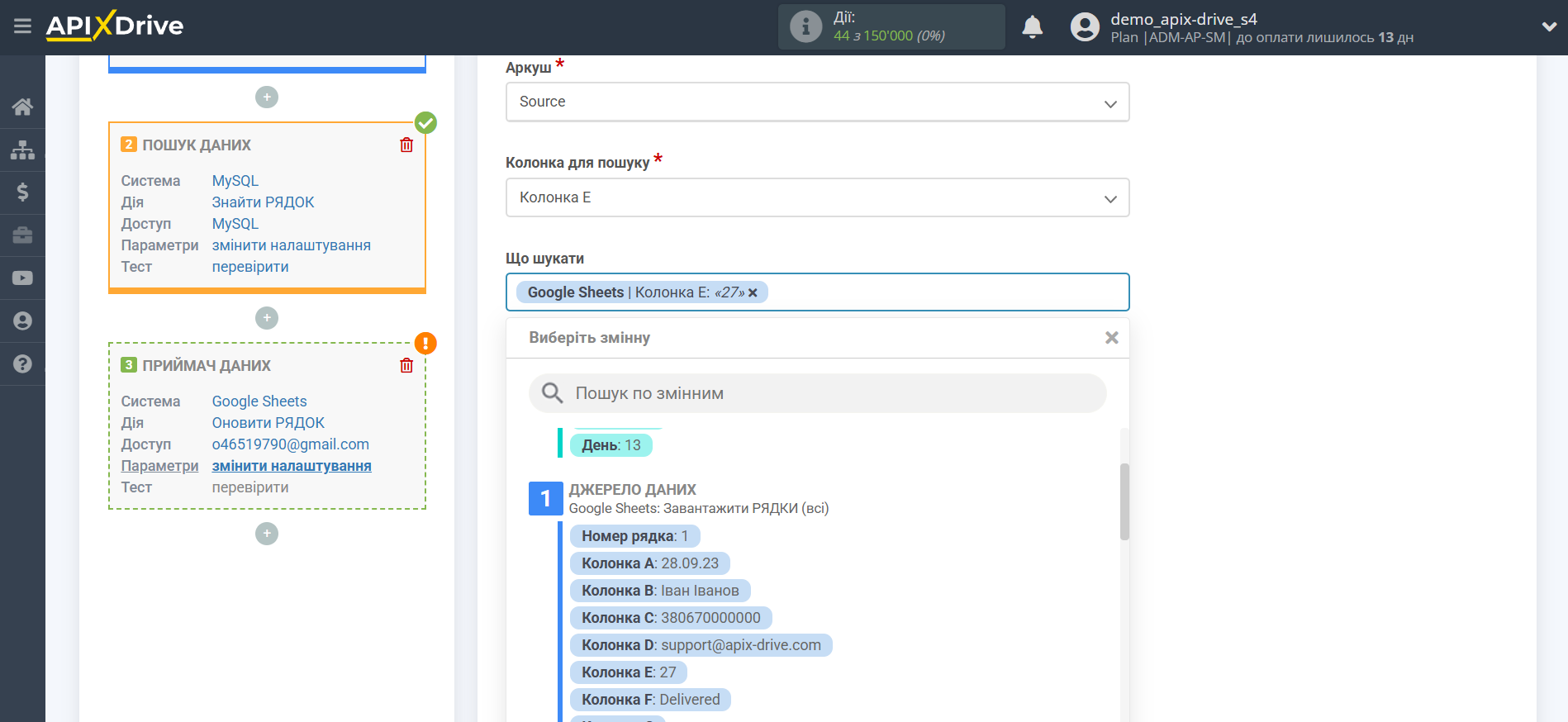Add step below Пошук даних block
This screenshot has height=722, width=1568.
(267, 318)
